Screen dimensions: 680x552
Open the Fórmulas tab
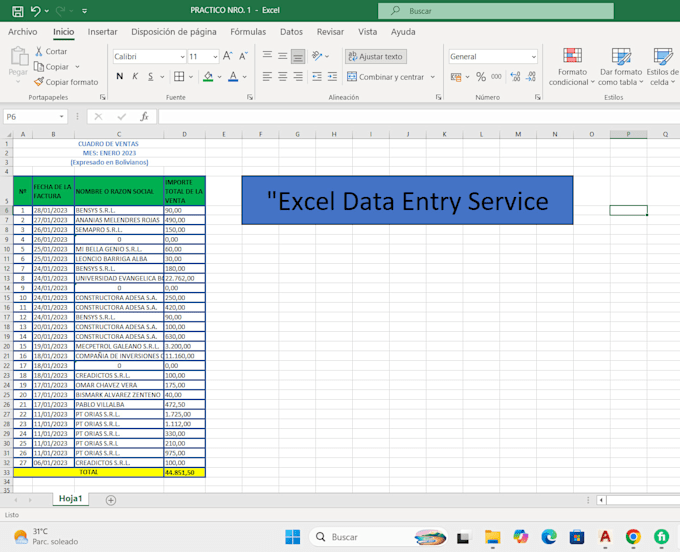tap(248, 32)
